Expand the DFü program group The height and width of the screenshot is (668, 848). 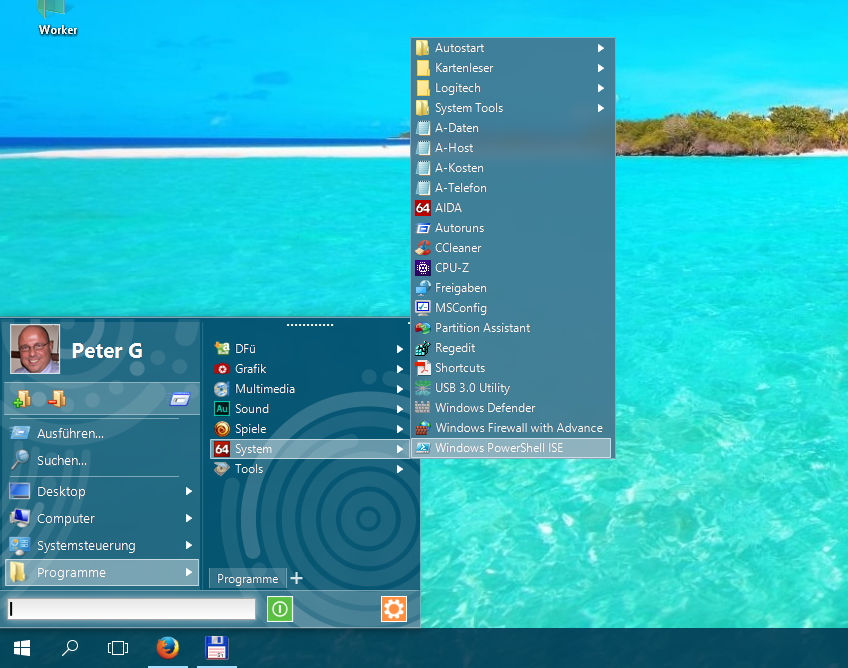(309, 349)
